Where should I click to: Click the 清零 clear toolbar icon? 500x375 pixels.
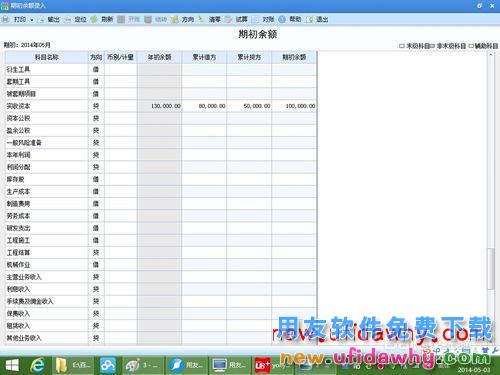coord(202,20)
